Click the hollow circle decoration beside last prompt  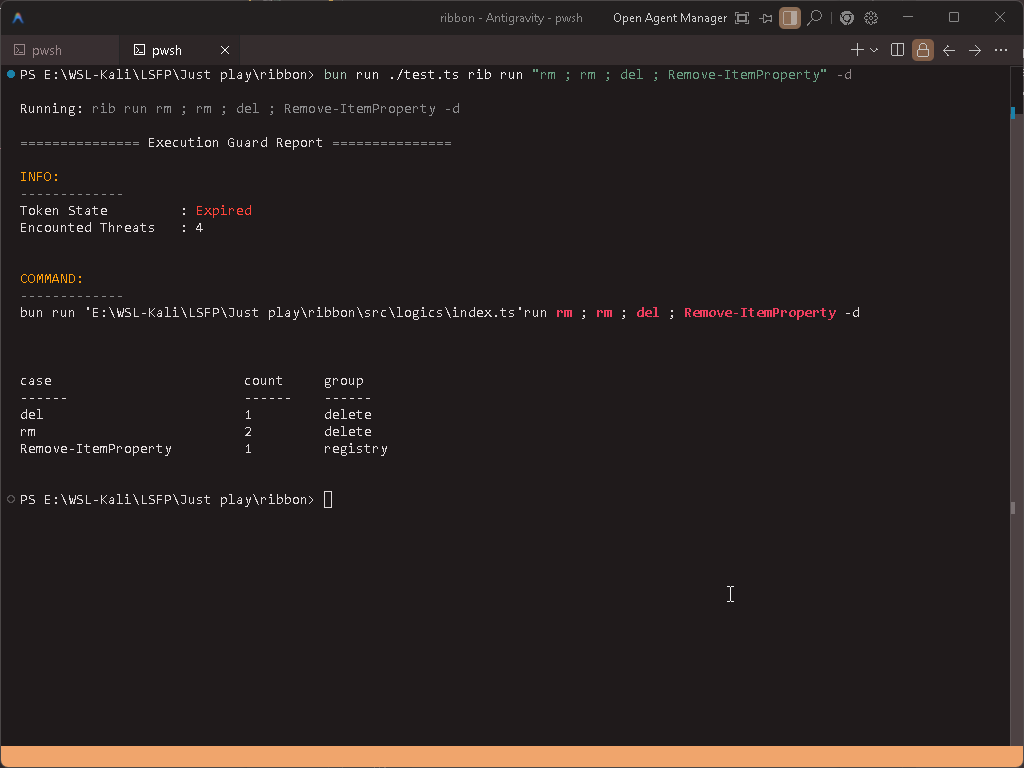[x=11, y=500]
